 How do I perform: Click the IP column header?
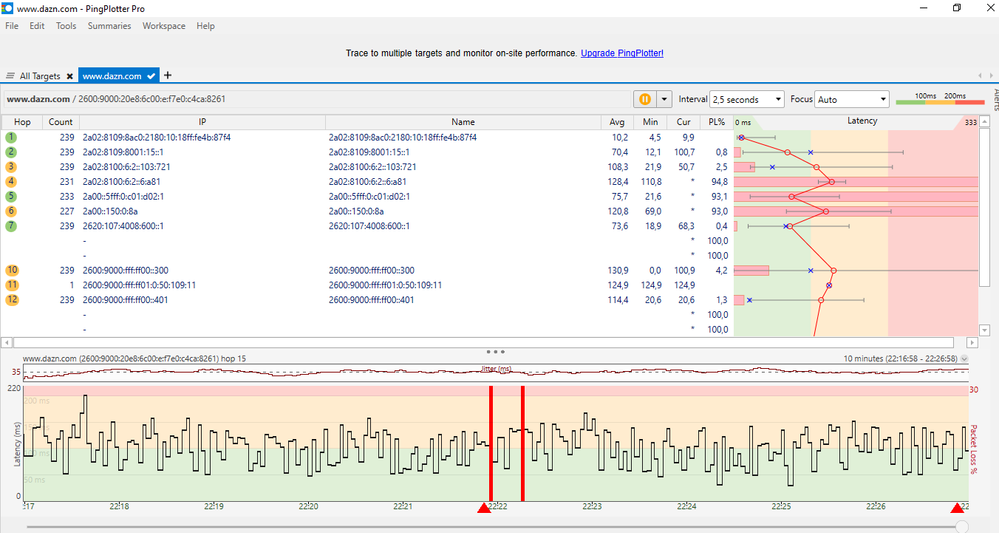pos(202,122)
